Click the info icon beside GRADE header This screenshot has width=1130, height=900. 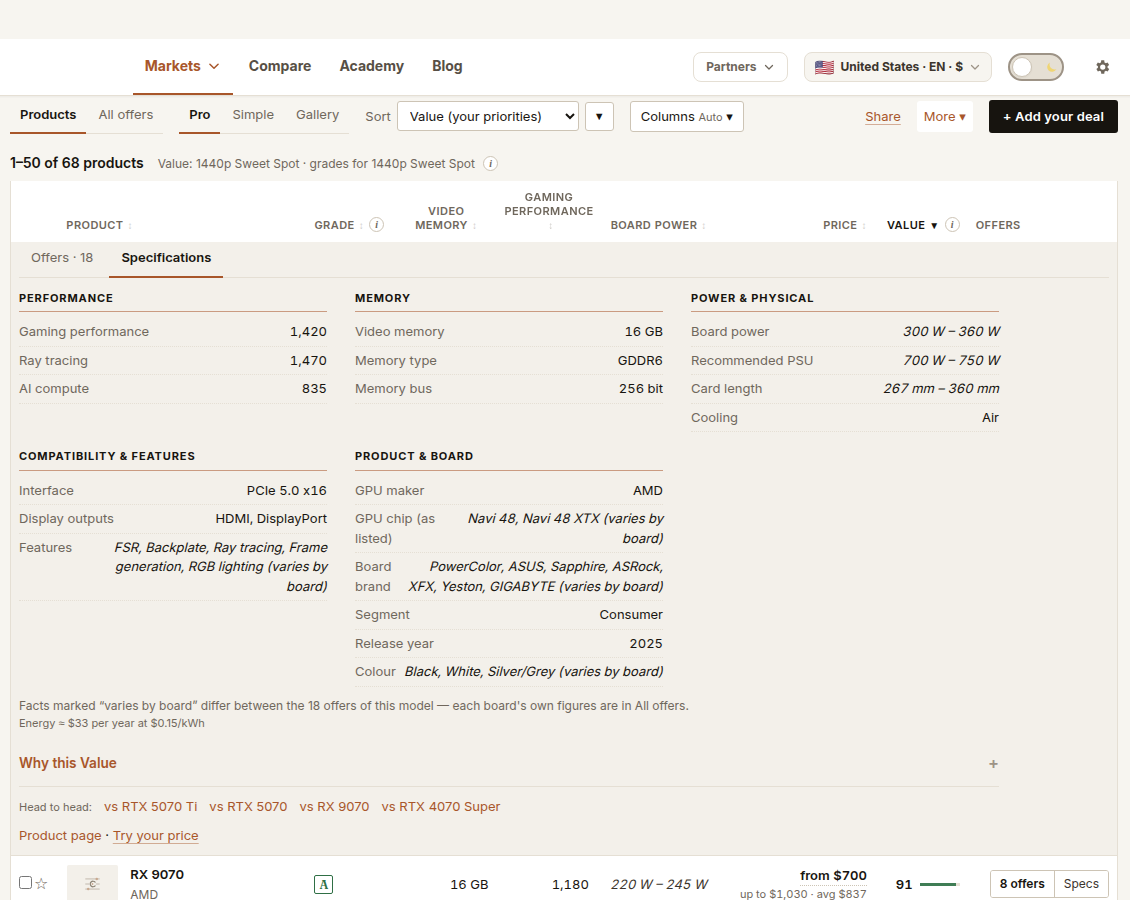click(x=376, y=225)
